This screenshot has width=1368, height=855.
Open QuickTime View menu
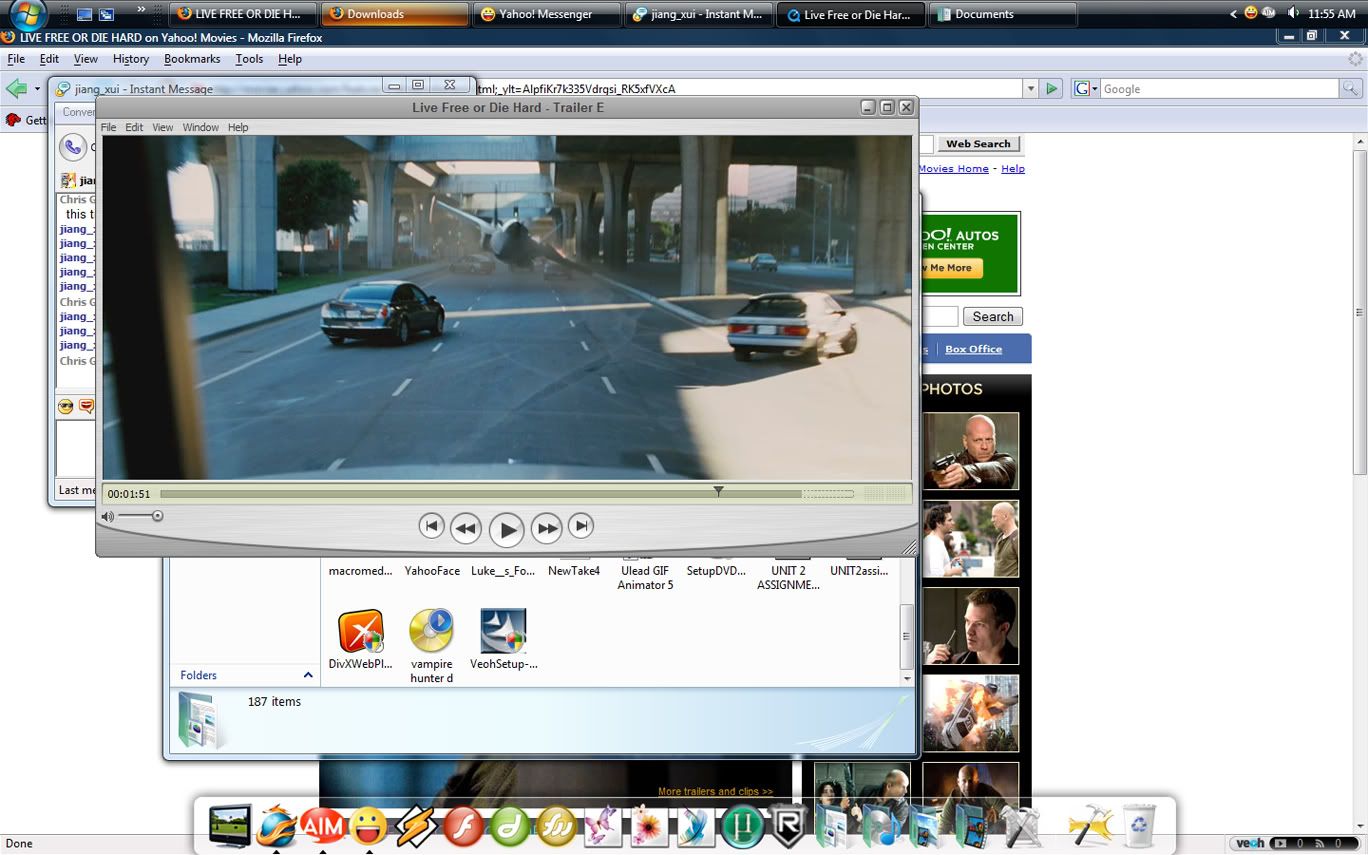coord(163,127)
